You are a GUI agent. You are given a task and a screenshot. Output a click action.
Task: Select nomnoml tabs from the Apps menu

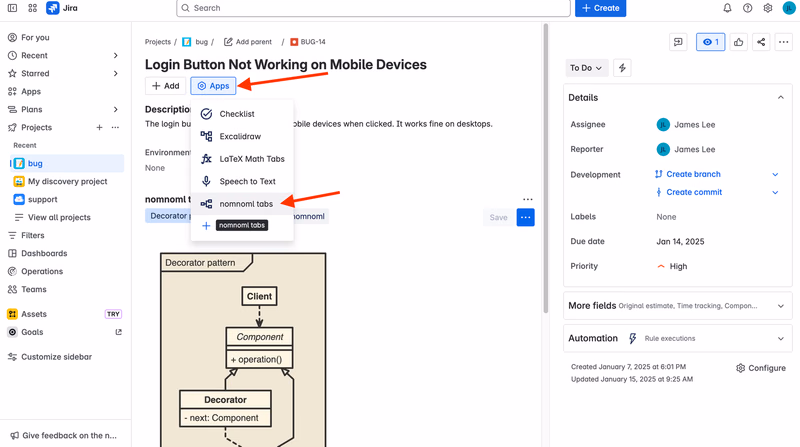[x=242, y=204]
